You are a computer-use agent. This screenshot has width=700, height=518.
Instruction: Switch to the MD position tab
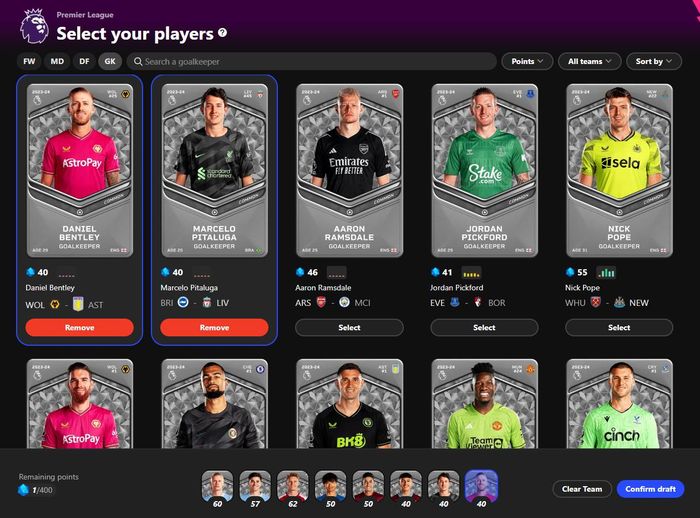[57, 61]
